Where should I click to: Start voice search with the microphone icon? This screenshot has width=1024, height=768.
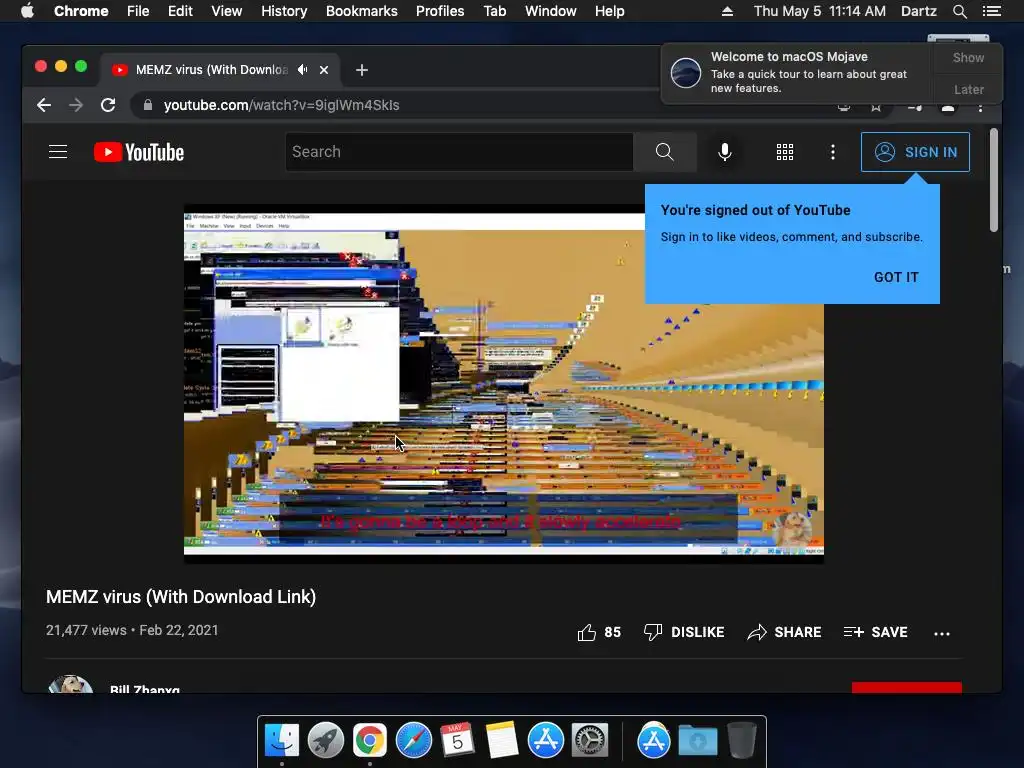point(725,152)
